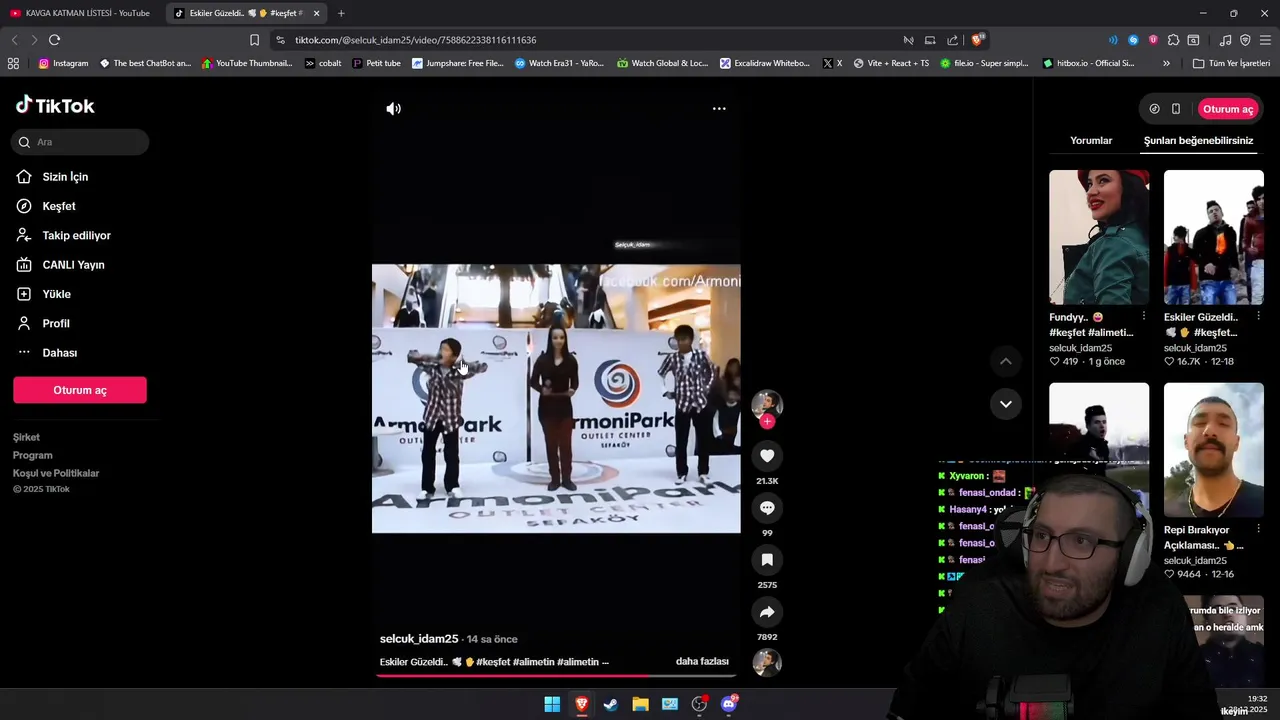Image resolution: width=1280 pixels, height=720 pixels.
Task: Open Repi Bırakıyor Açıklaması video thumbnail
Action: click(1214, 450)
